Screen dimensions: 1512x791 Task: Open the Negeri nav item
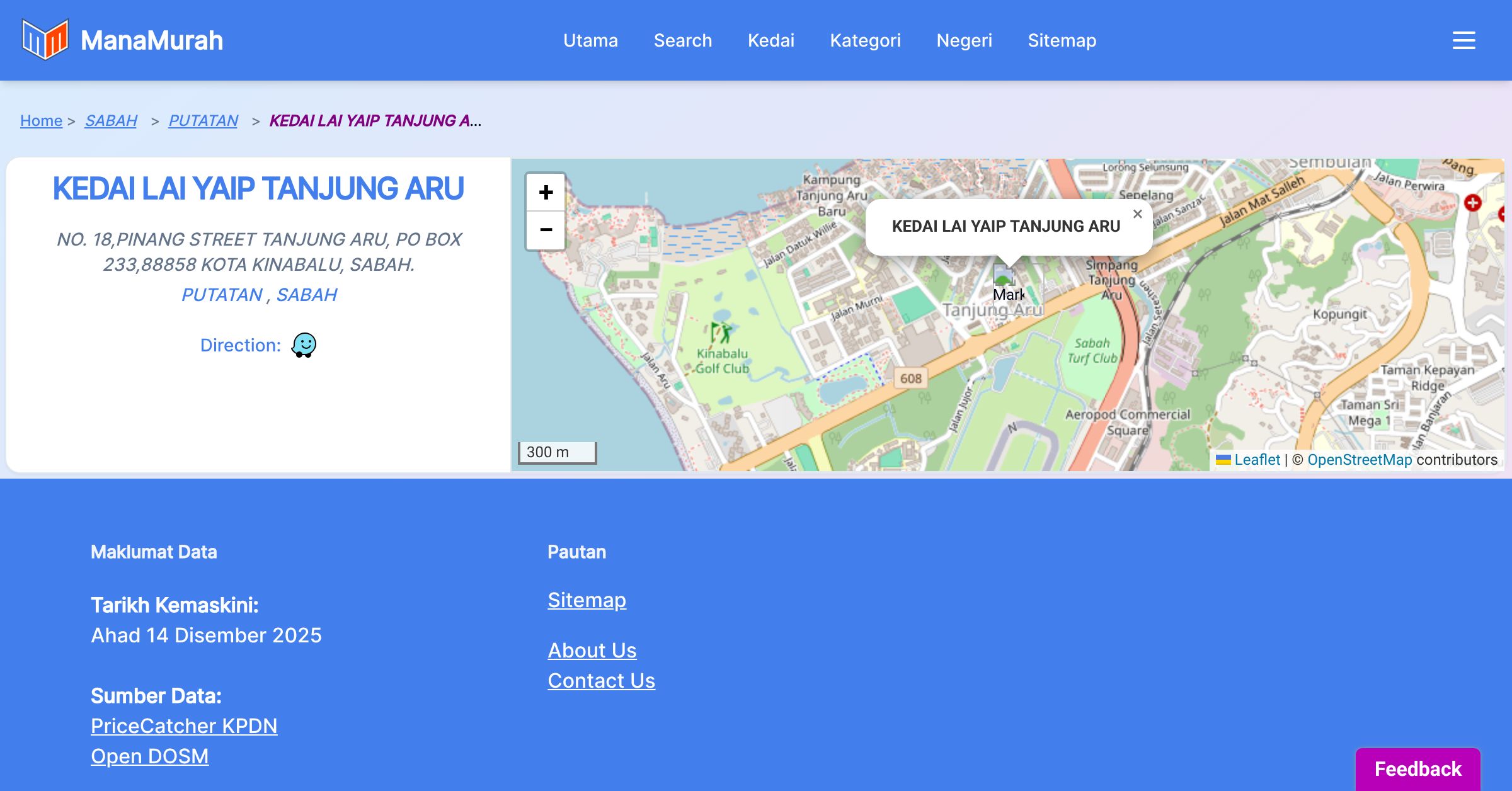[x=964, y=40]
